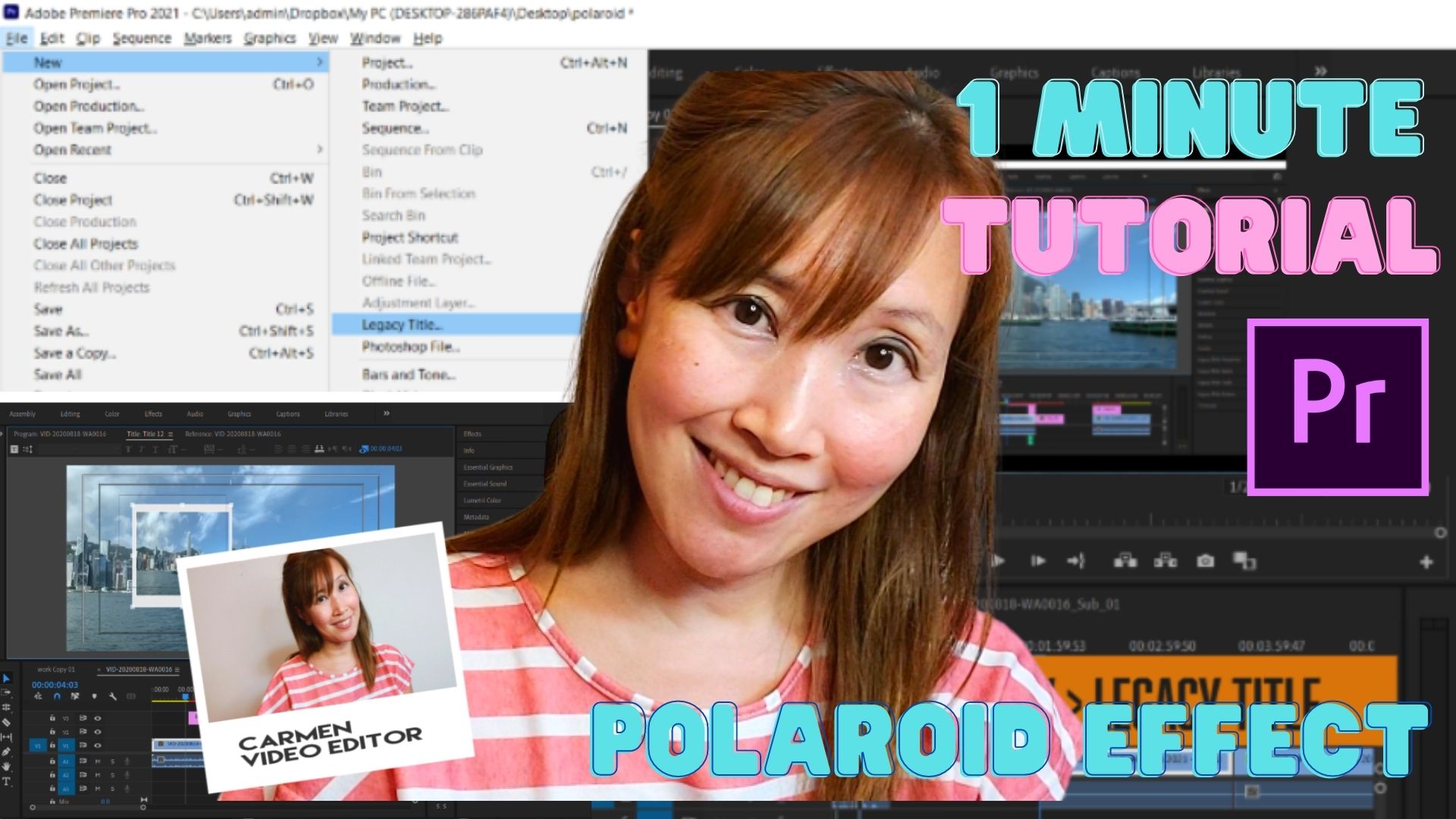Click insert and overwrite as nests icon

pos(38,696)
